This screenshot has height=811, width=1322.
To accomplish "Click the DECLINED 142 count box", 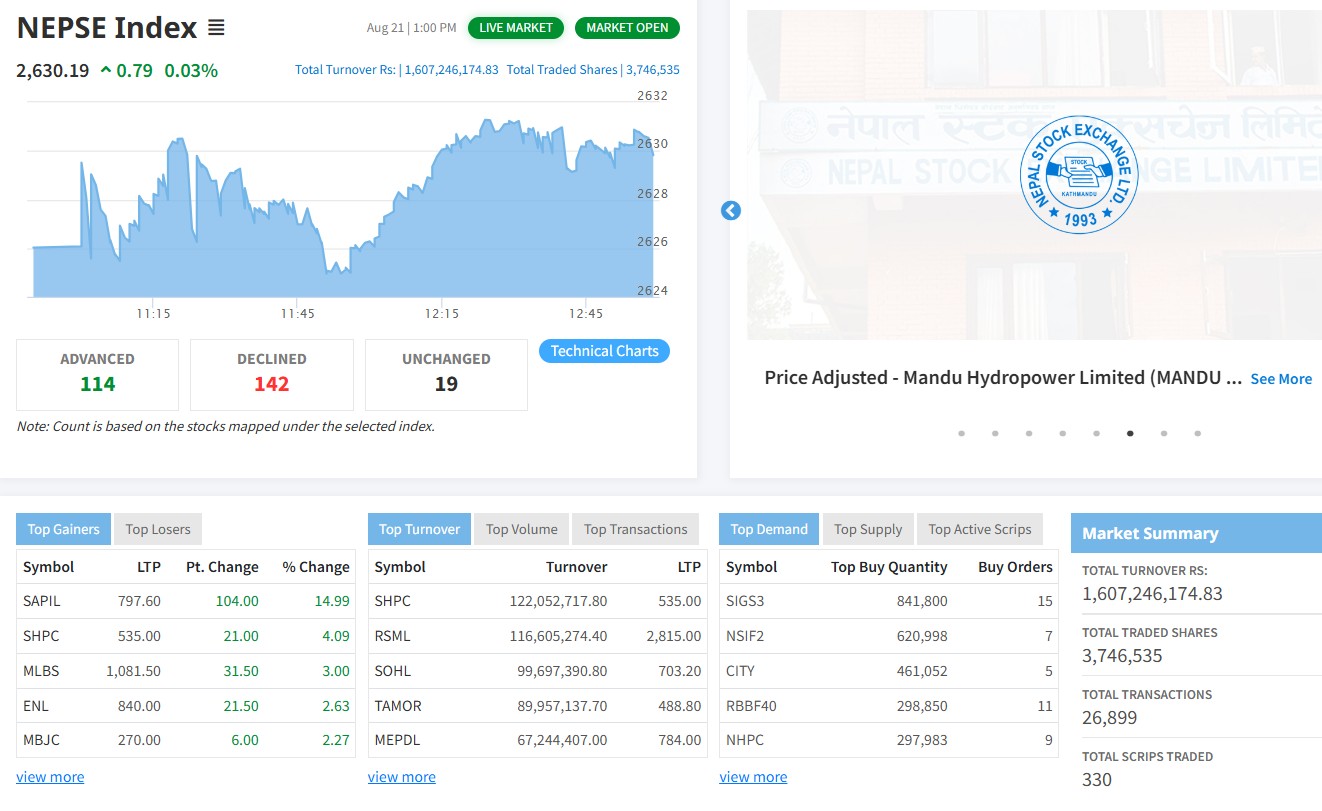I will coord(272,374).
